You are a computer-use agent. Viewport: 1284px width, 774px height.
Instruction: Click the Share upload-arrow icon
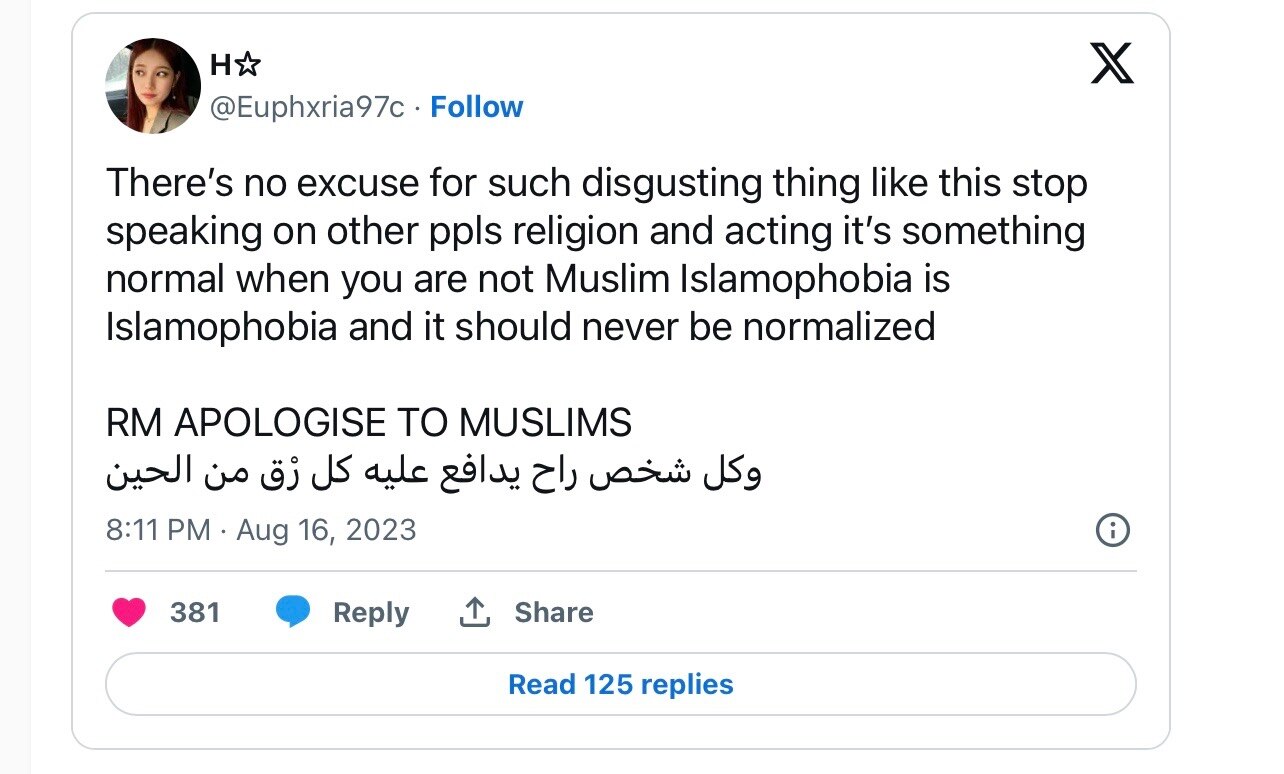point(474,611)
